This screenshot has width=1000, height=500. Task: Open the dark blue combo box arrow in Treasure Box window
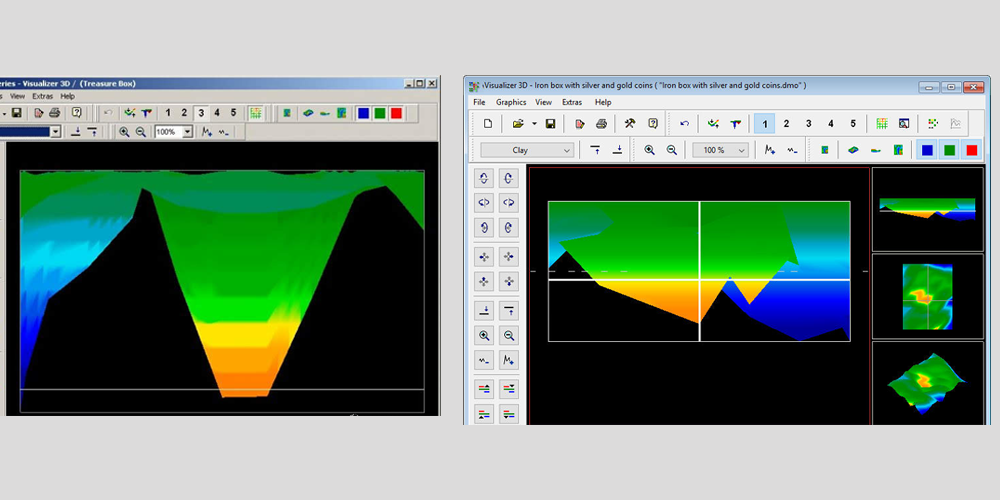(x=55, y=132)
